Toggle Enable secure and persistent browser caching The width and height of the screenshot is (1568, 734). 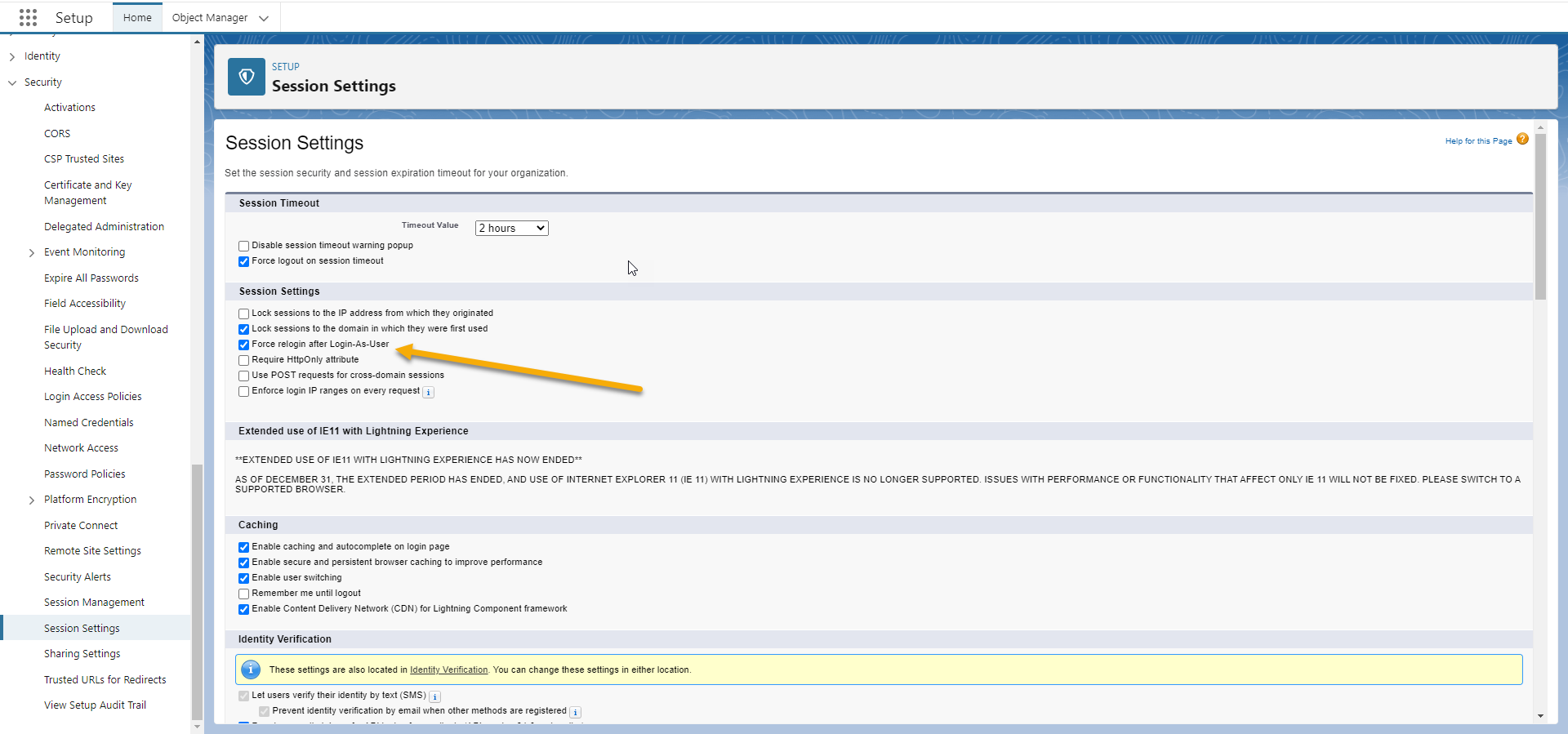[243, 563]
